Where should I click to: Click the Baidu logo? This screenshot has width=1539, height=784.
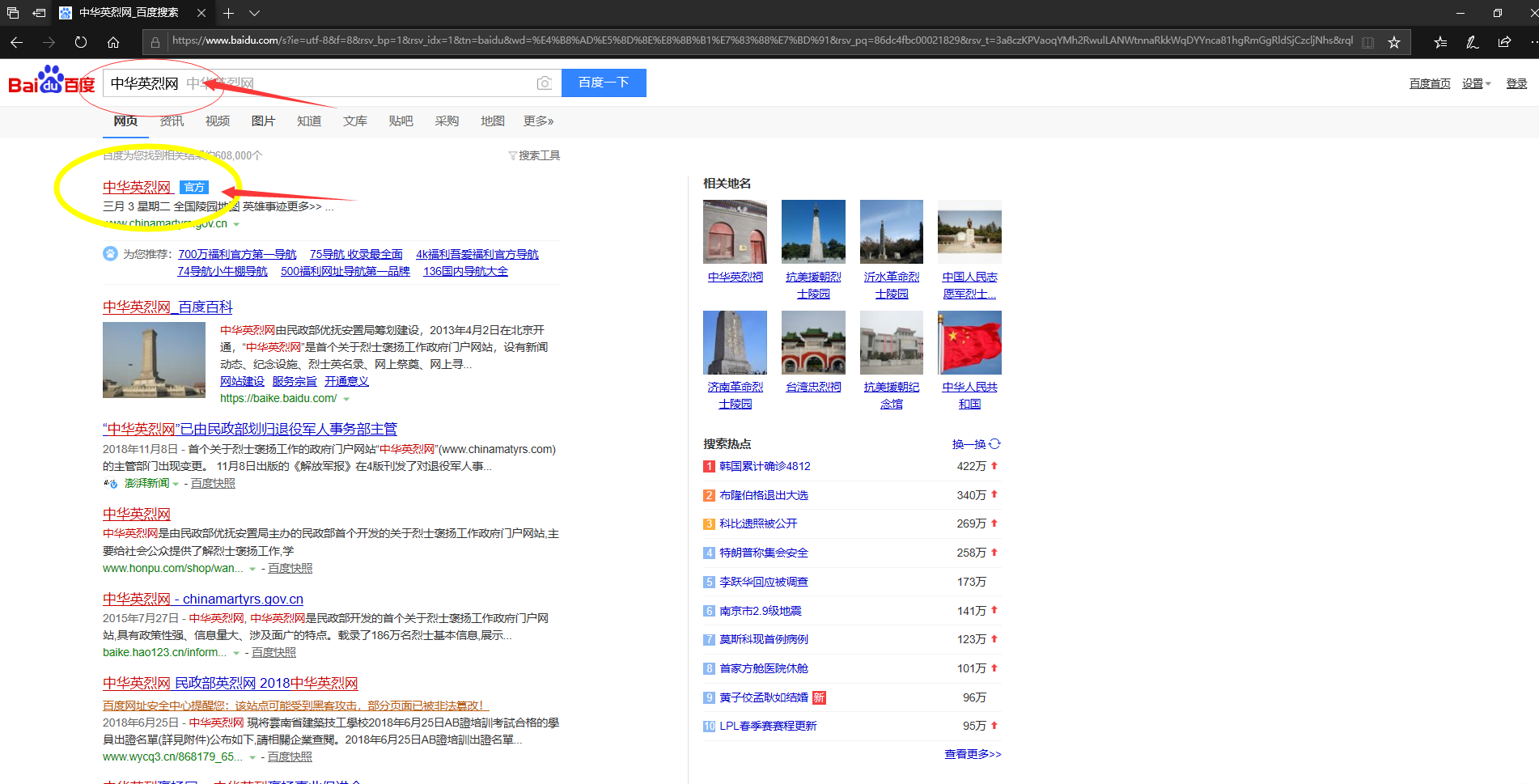pyautogui.click(x=51, y=82)
